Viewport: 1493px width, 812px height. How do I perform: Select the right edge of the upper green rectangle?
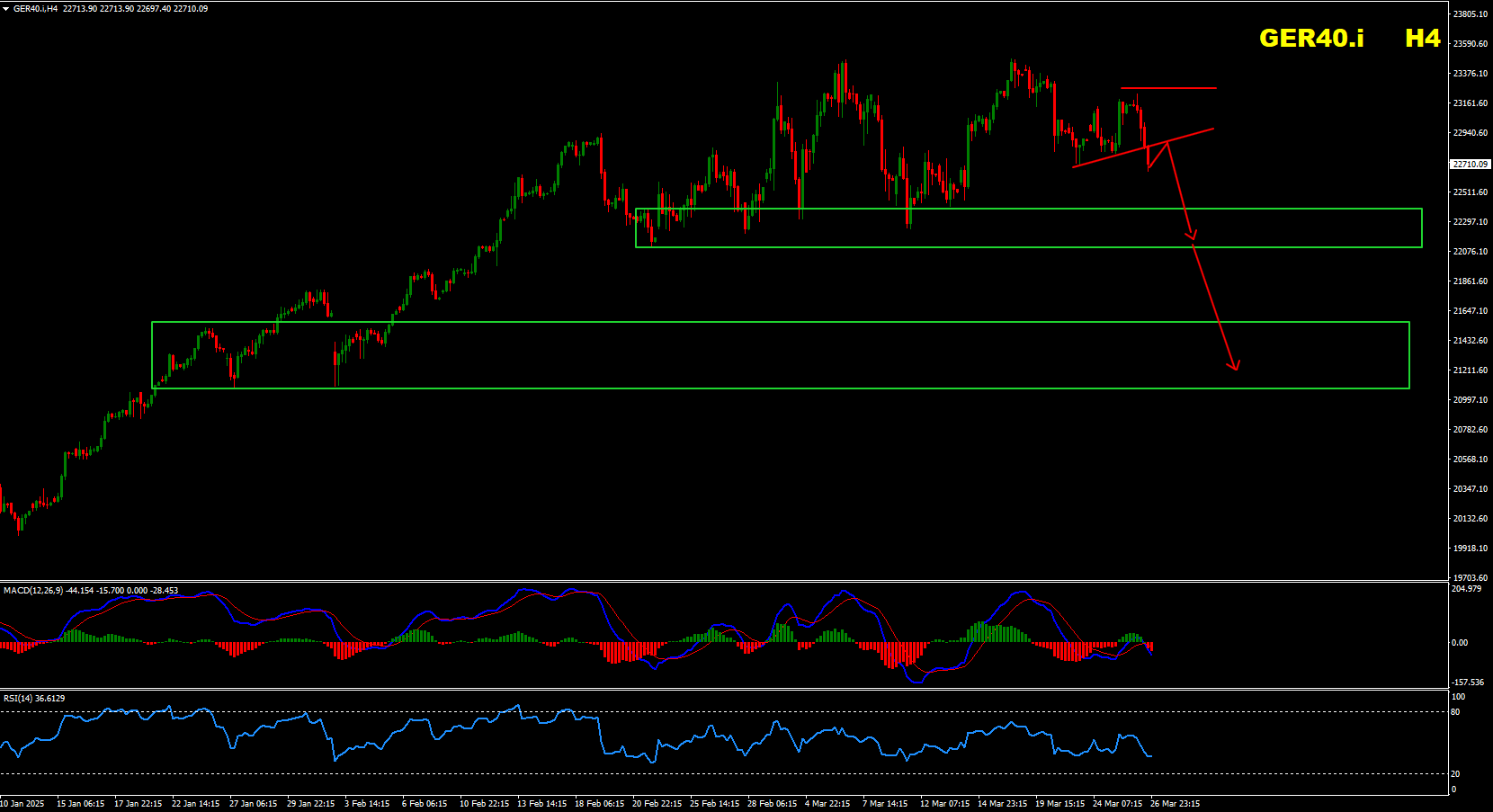coord(1422,228)
